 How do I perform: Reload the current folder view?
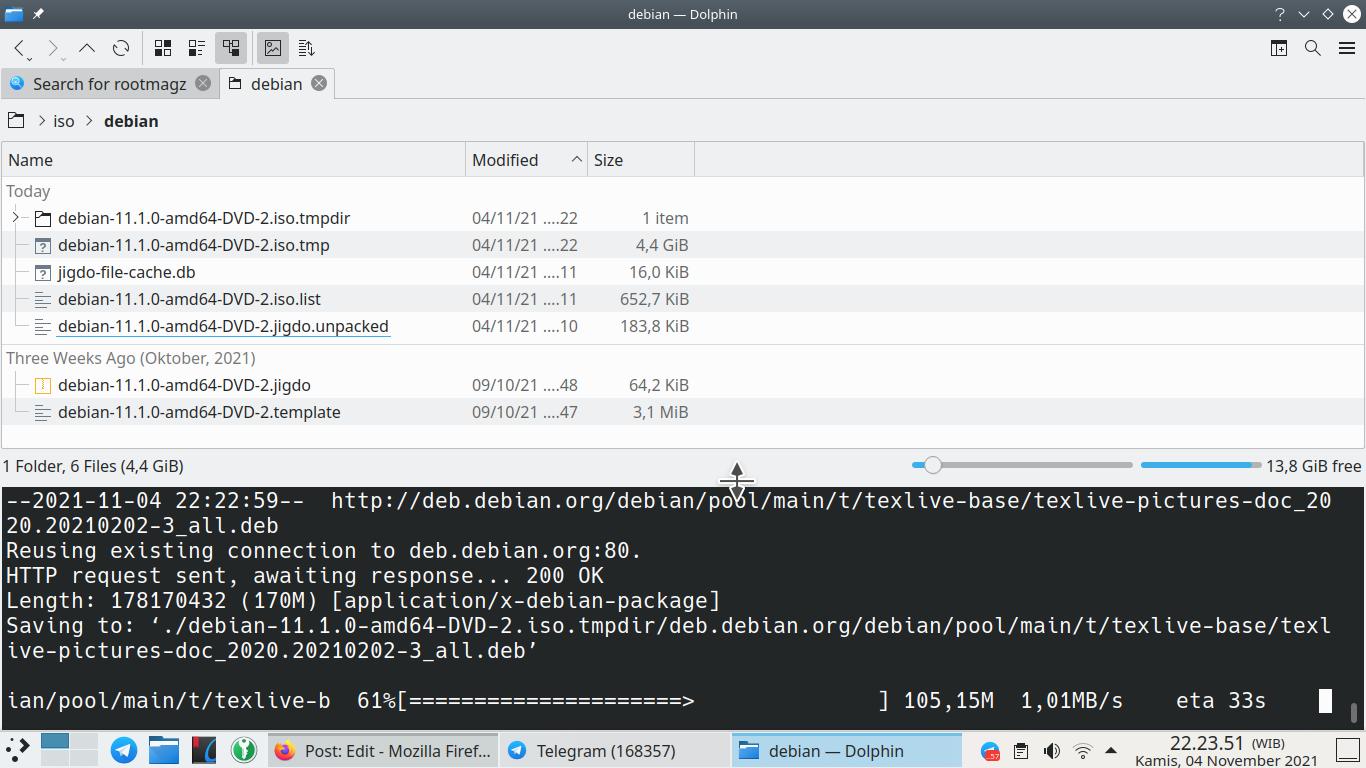[121, 47]
